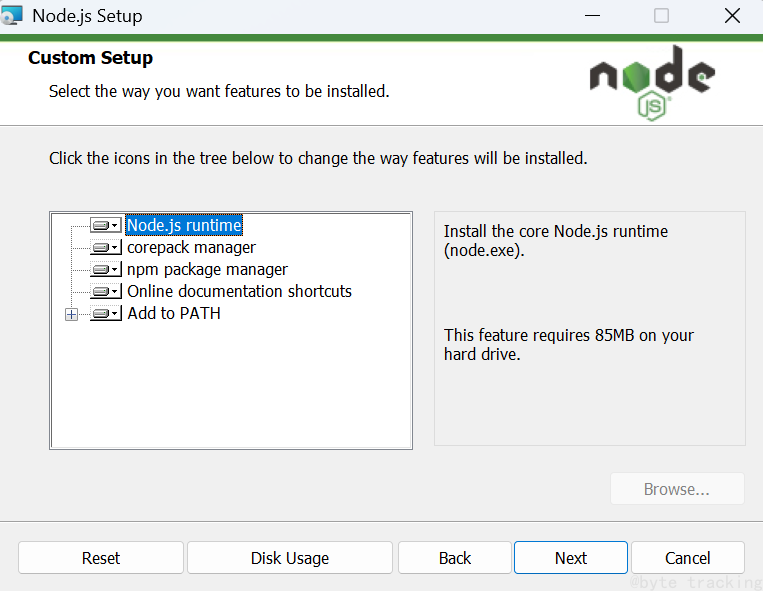The image size is (763, 591).
Task: Open the Online documentation shortcuts install dropdown
Action: point(106,291)
